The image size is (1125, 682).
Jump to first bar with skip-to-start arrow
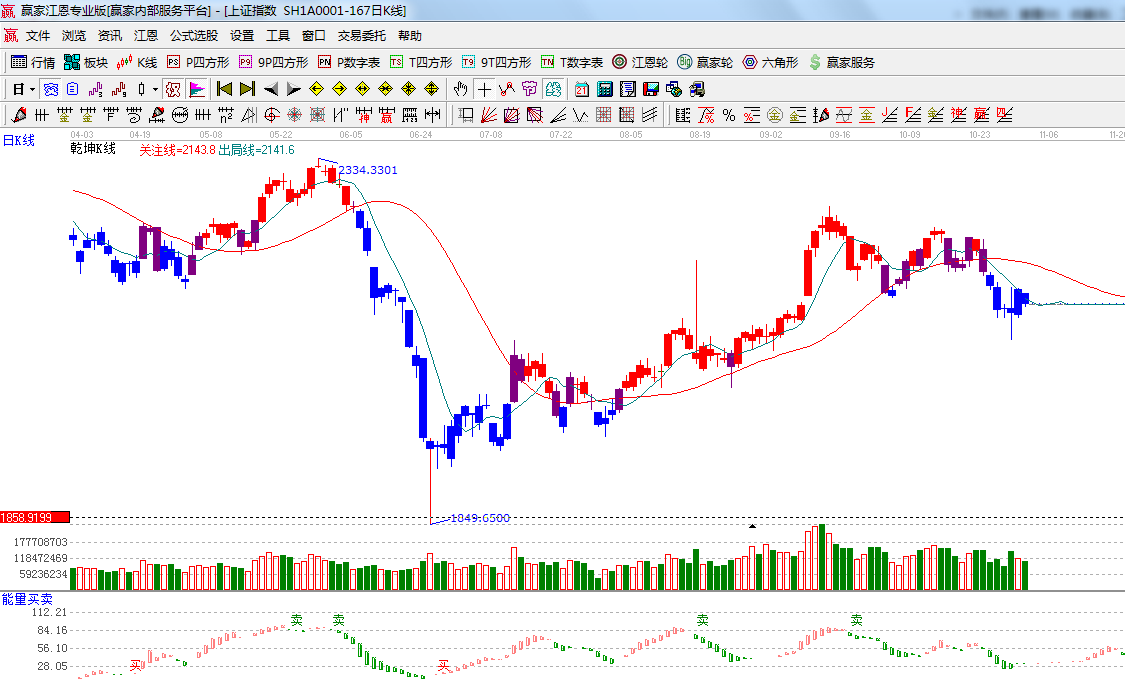tap(224, 89)
